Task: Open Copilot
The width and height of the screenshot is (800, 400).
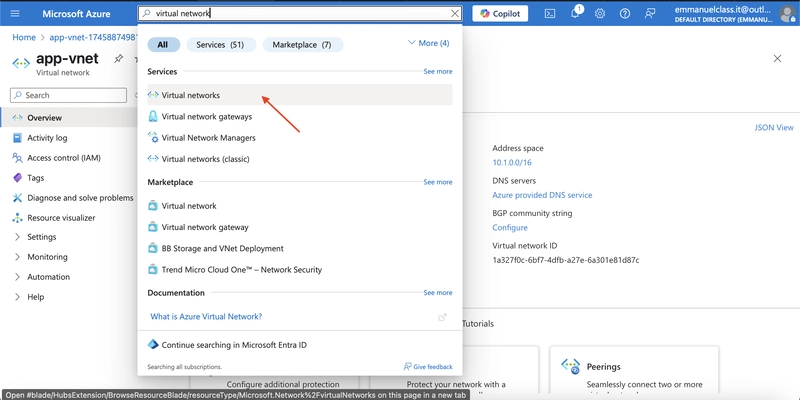Action: coord(500,13)
